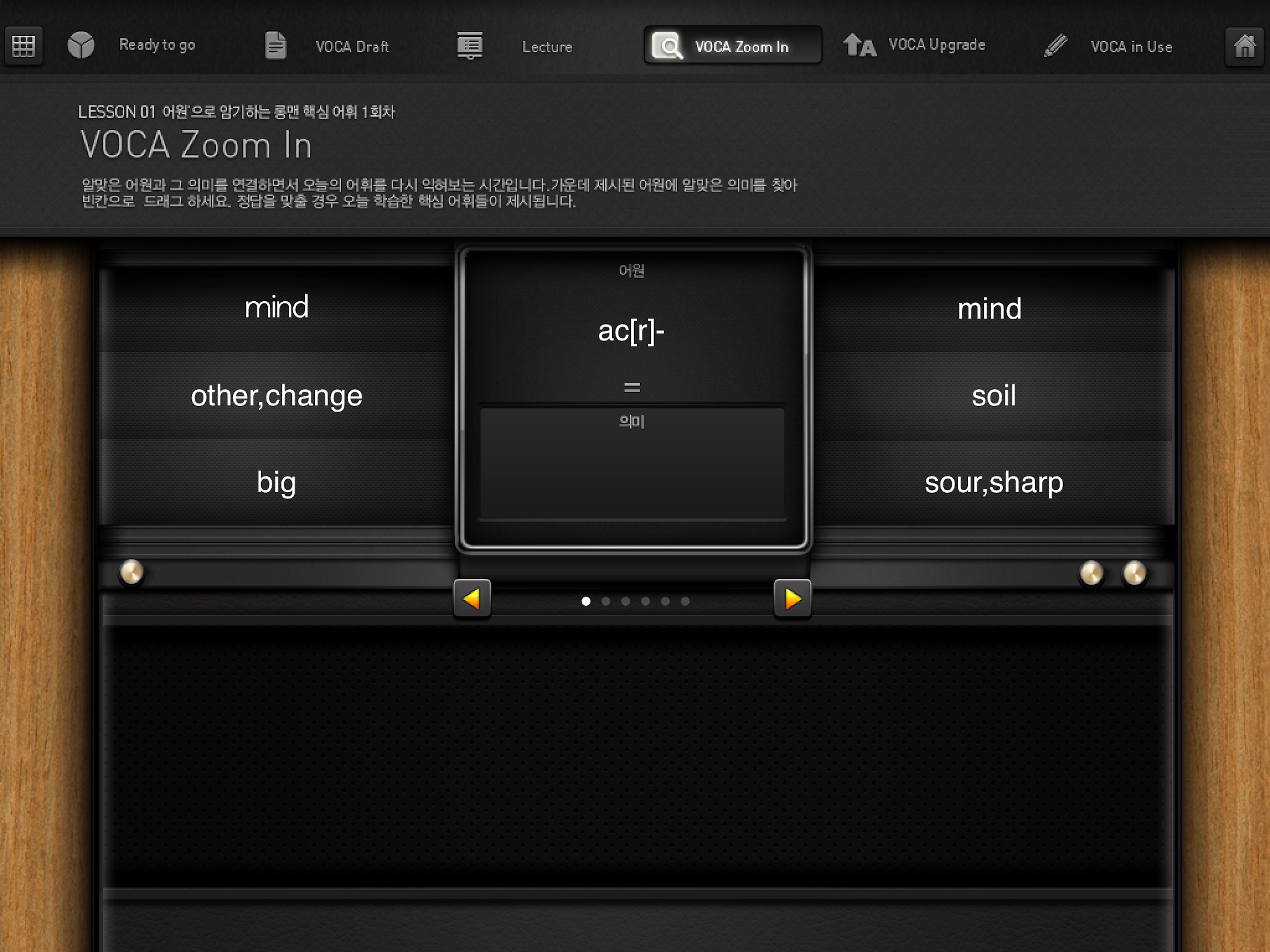Screen dimensions: 1270x952
Task: Jump to the third page dot
Action: [626, 601]
